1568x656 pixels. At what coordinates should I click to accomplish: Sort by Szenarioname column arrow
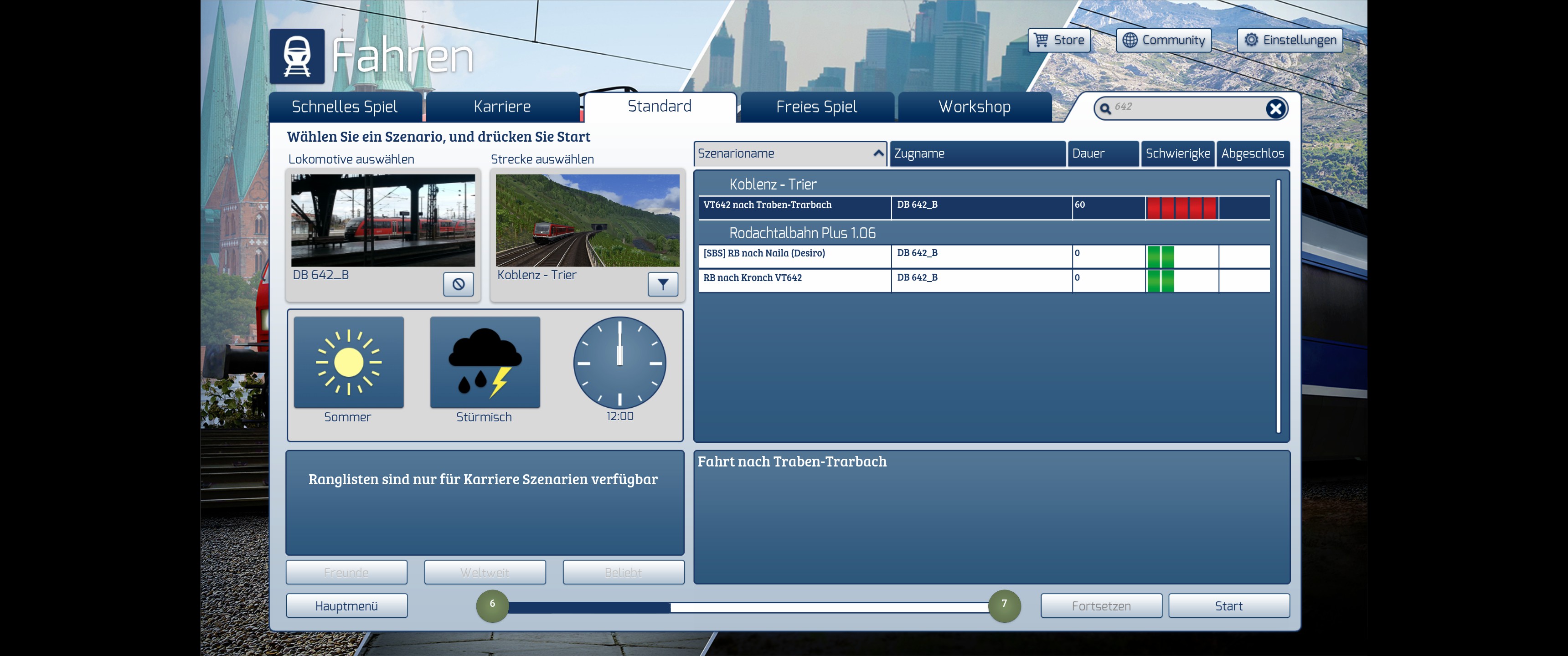pyautogui.click(x=878, y=154)
